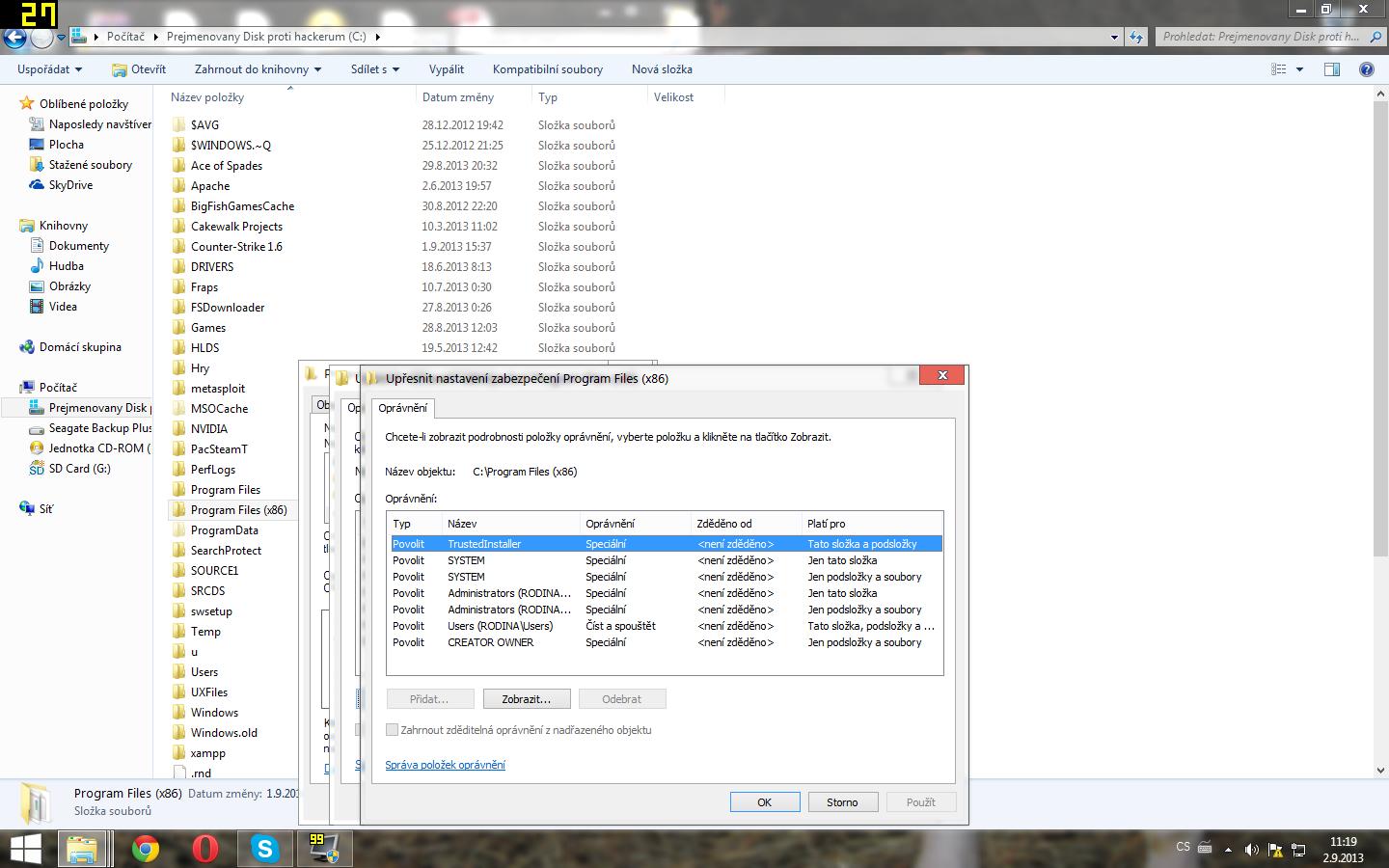The image size is (1389, 868).
Task: Expand the Sdílet s dropdown
Action: pos(374,69)
